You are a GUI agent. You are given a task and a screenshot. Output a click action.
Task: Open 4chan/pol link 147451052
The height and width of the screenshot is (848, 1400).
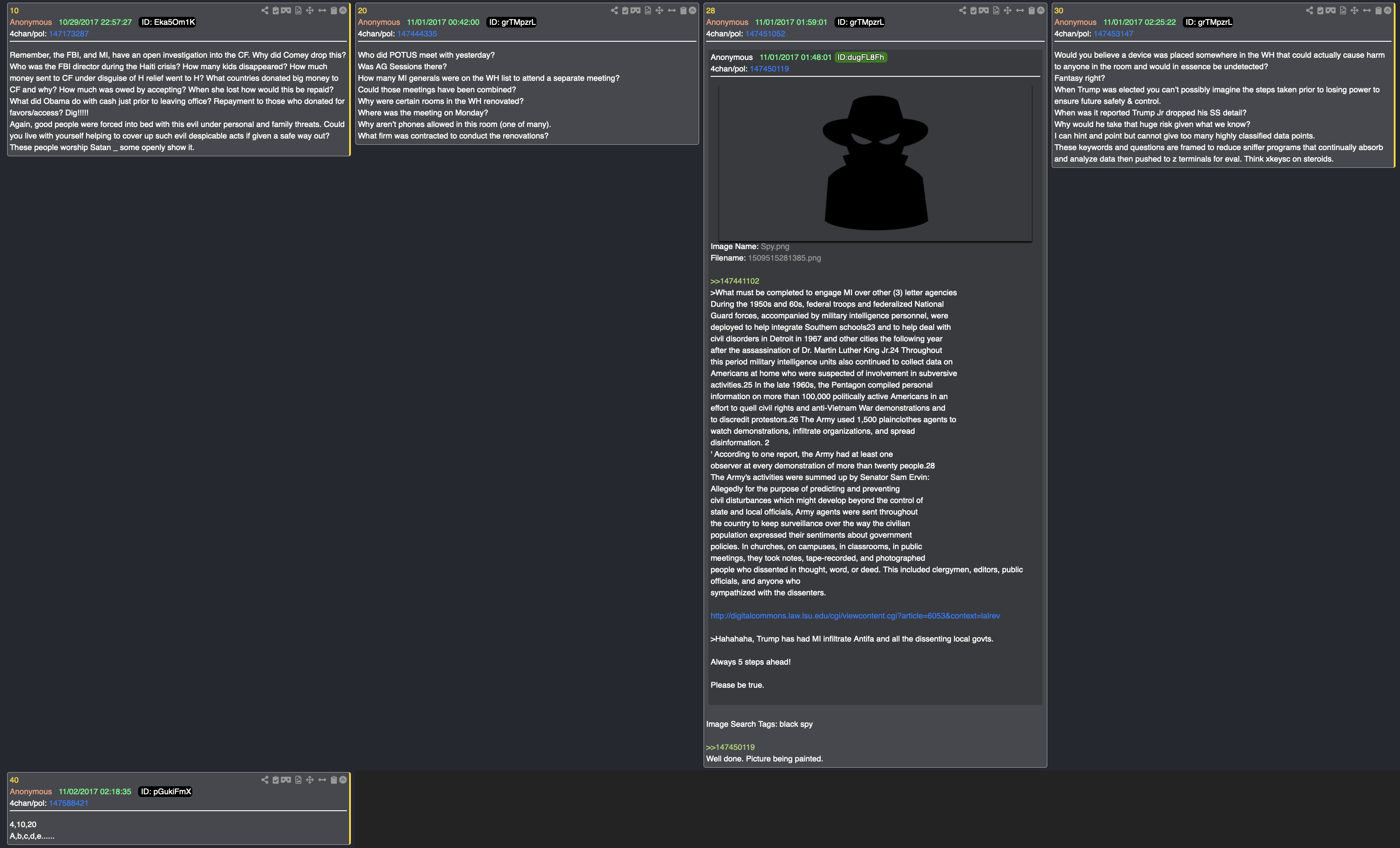click(765, 33)
